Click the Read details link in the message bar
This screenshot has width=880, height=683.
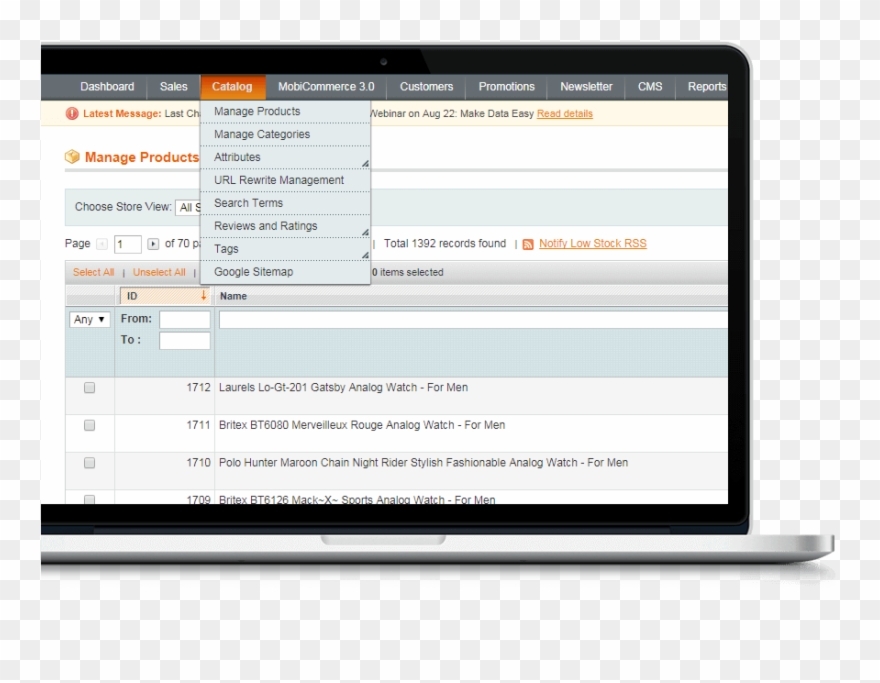pos(565,113)
